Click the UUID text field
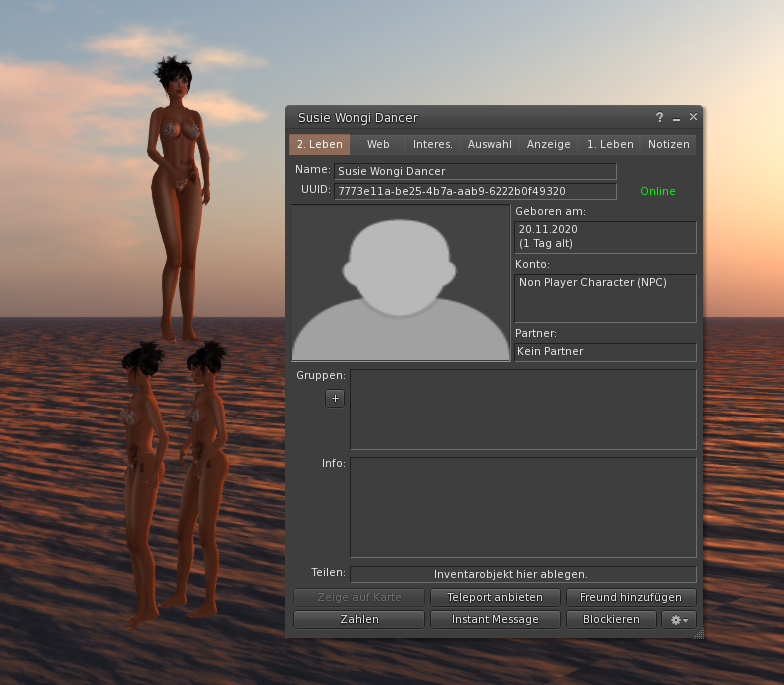This screenshot has height=685, width=784. (475, 191)
